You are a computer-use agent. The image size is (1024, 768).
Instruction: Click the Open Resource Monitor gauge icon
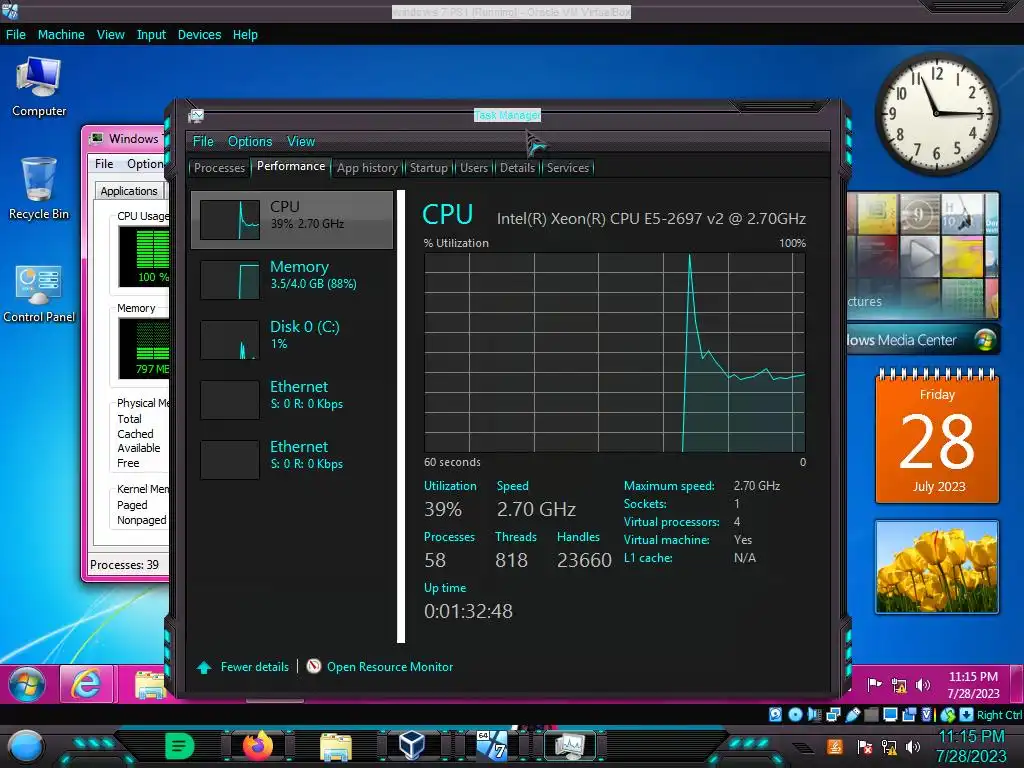coord(313,665)
